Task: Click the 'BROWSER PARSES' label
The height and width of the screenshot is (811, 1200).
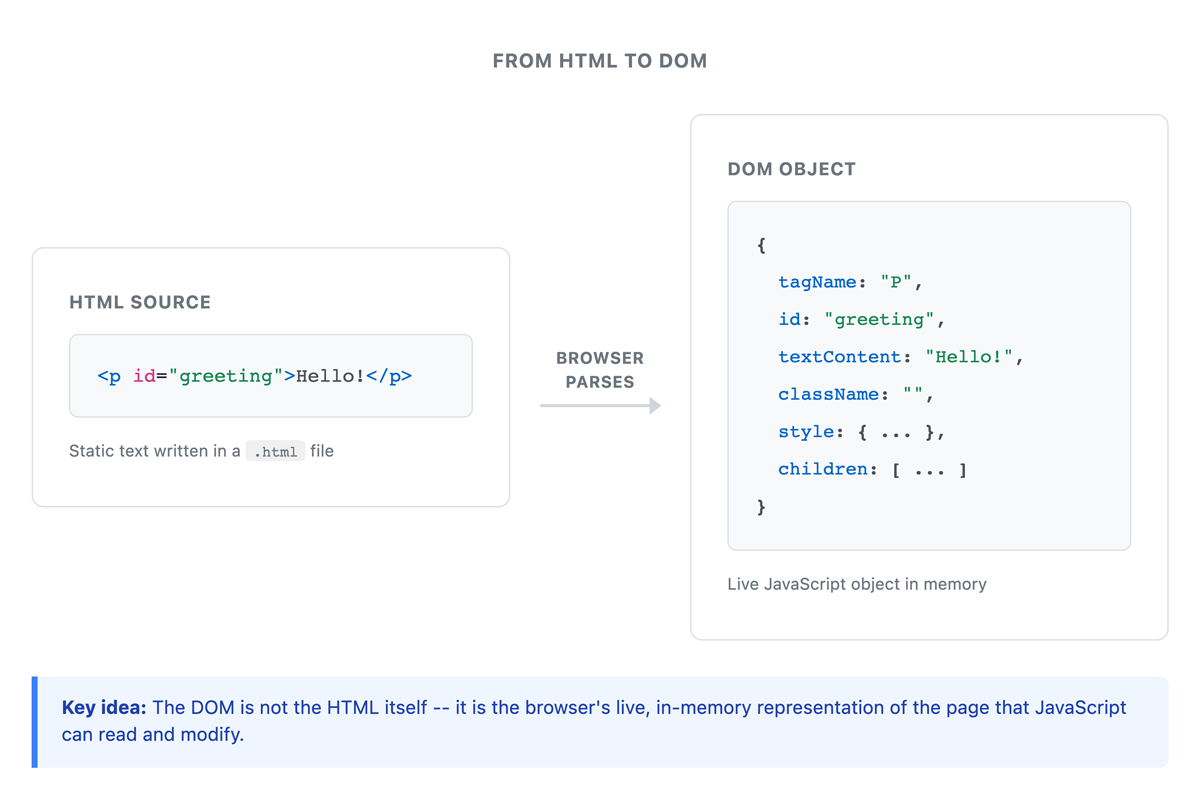Action: tap(600, 370)
